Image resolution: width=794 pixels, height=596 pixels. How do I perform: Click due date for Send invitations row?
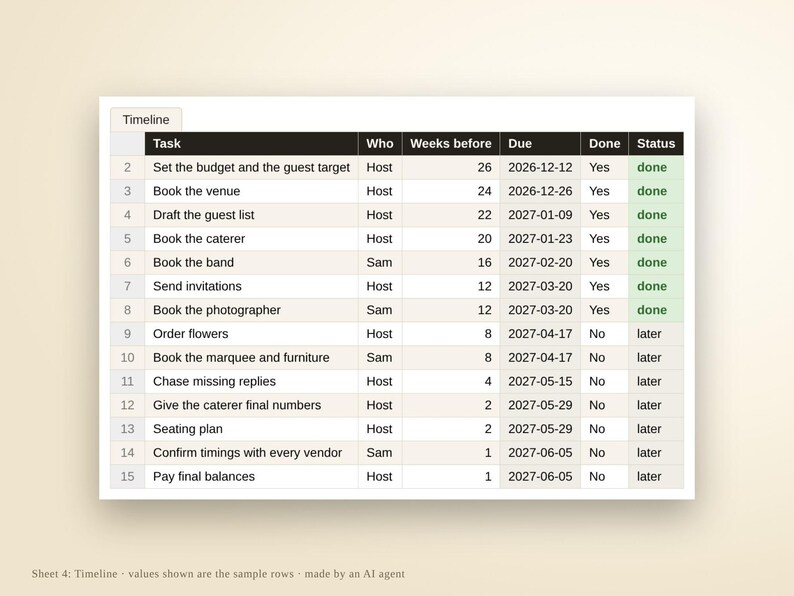coord(540,287)
